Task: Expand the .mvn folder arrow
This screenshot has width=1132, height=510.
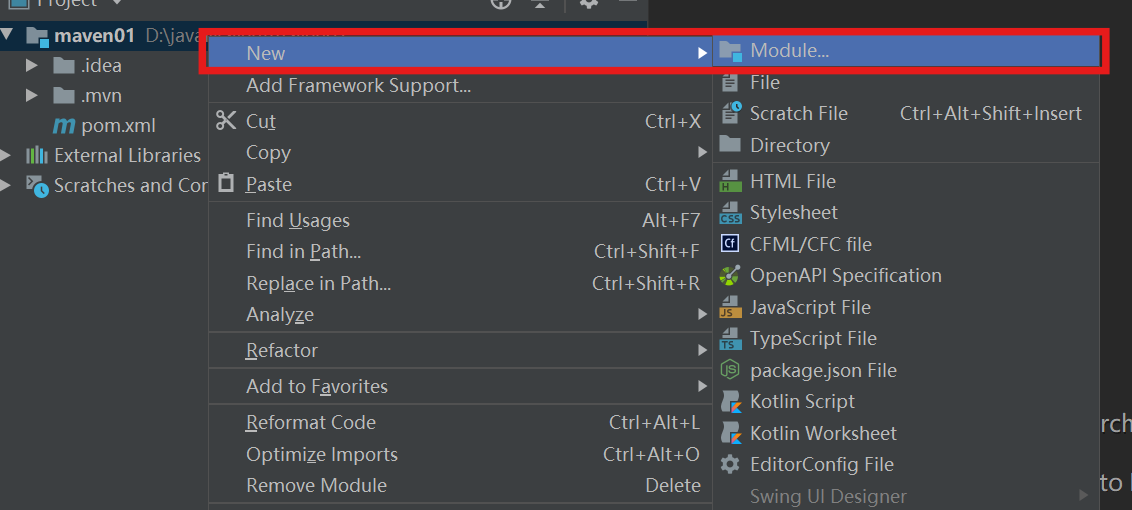Action: coord(32,96)
